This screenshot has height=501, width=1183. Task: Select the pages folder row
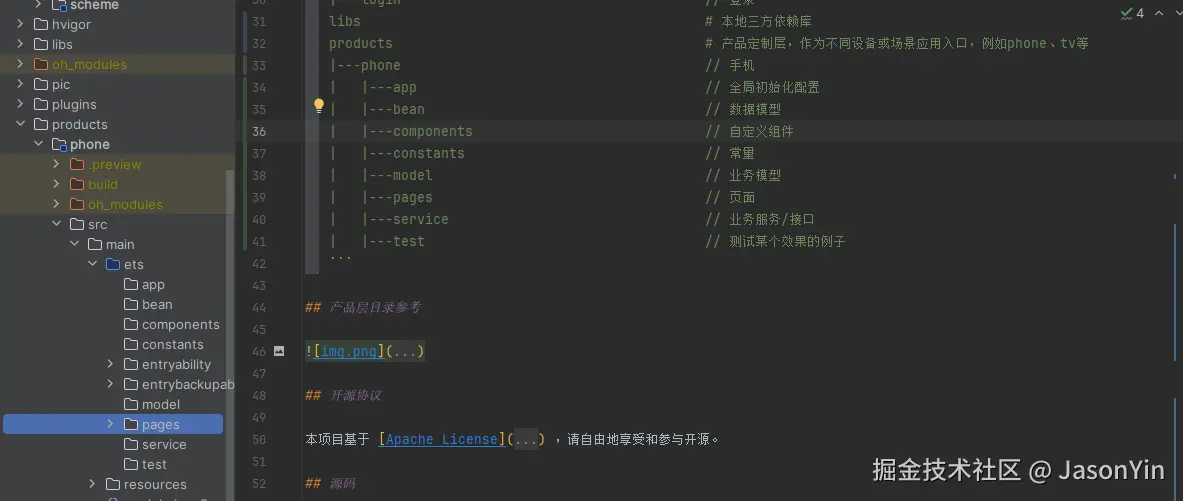click(x=113, y=424)
